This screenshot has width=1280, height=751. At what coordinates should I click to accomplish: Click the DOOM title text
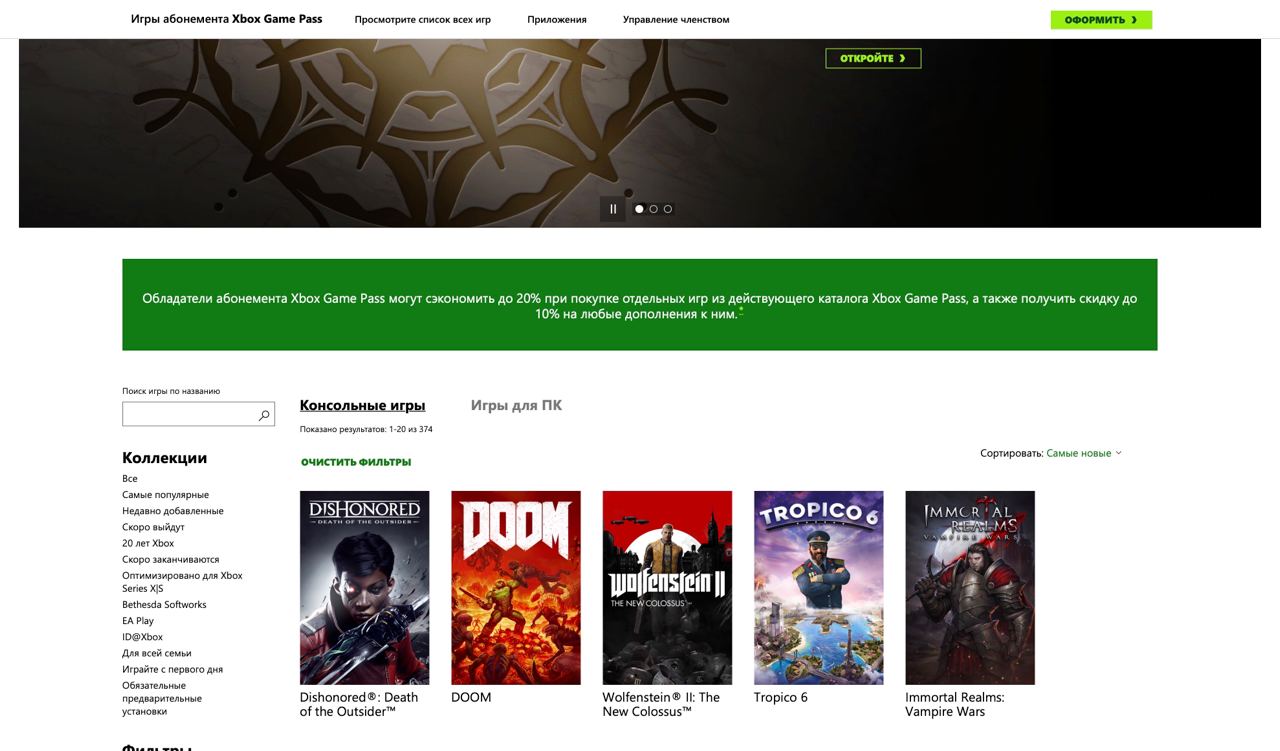point(471,697)
